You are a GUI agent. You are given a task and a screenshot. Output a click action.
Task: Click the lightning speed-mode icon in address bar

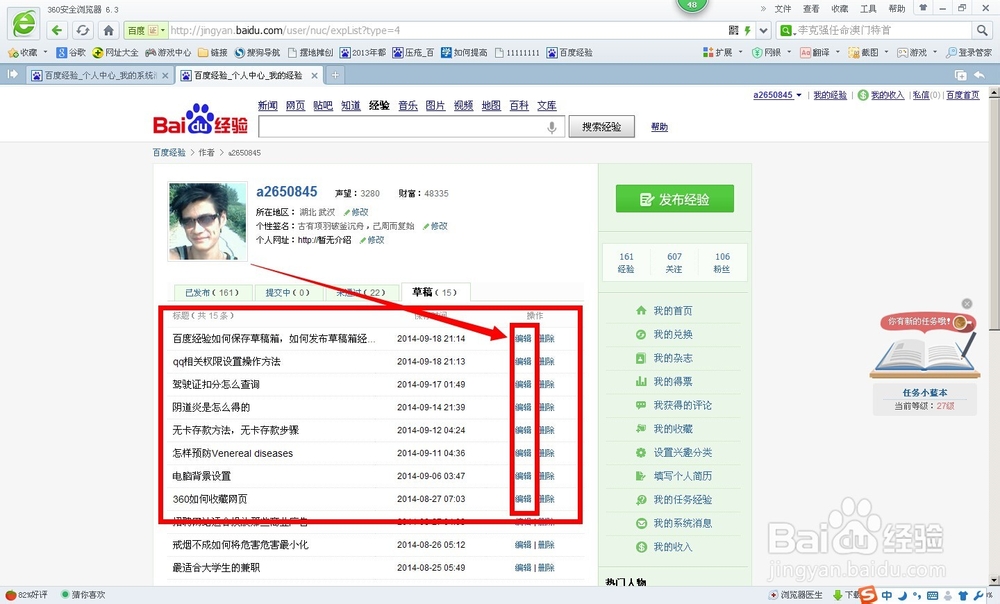pyautogui.click(x=747, y=30)
